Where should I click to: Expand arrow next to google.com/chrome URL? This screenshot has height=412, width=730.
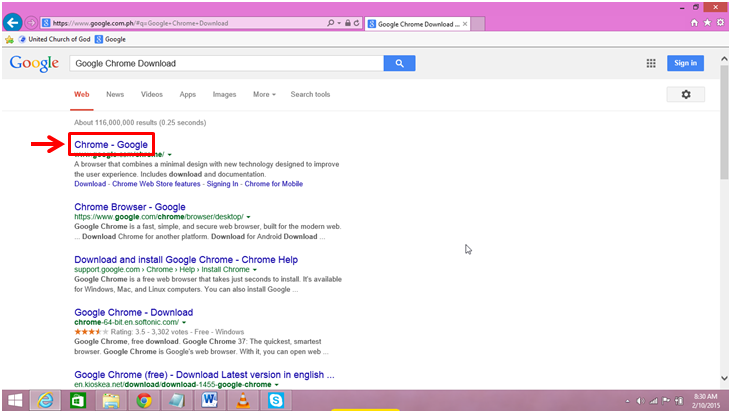(x=170, y=155)
